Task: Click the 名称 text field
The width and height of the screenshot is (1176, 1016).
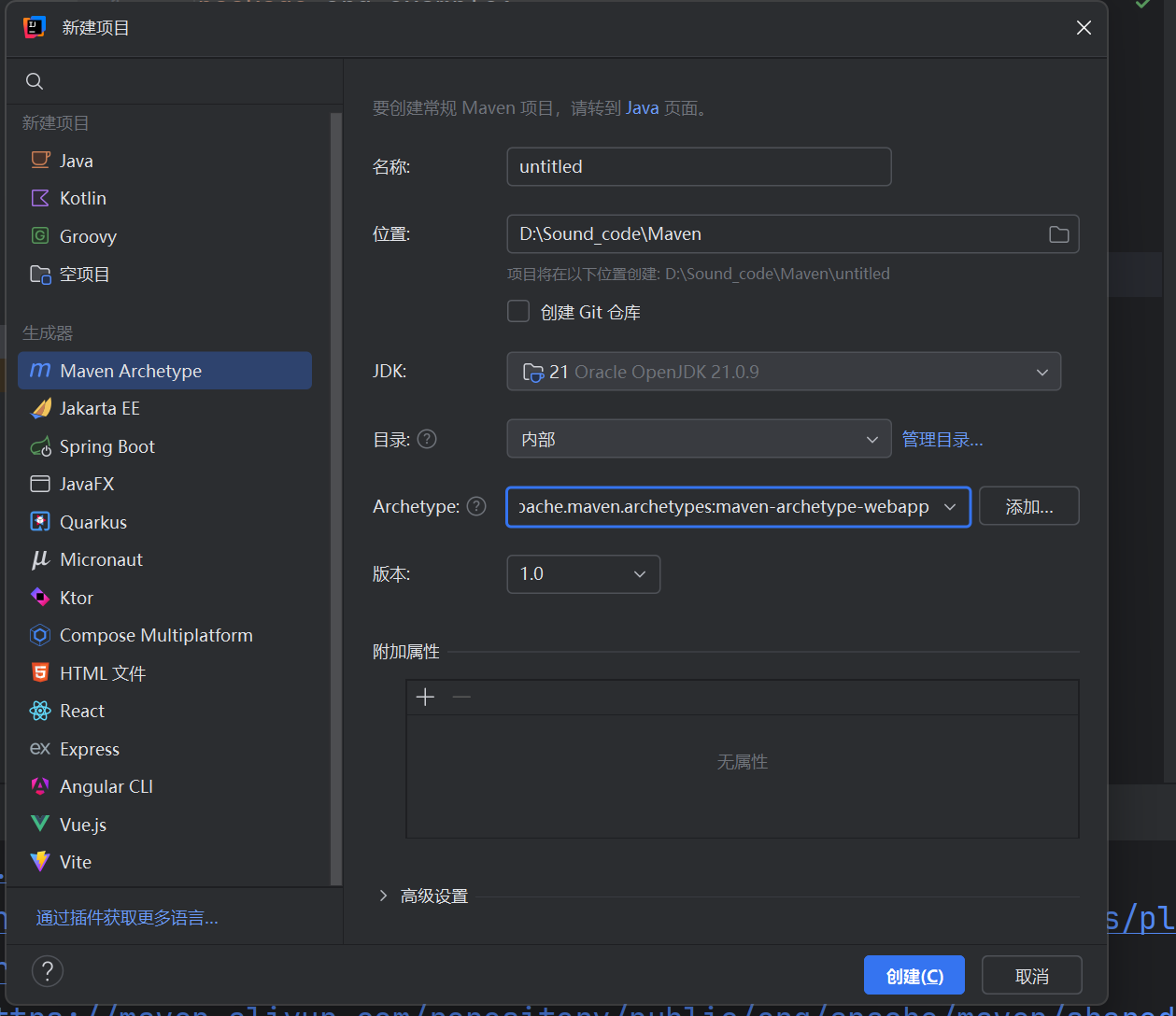Action: [x=699, y=166]
